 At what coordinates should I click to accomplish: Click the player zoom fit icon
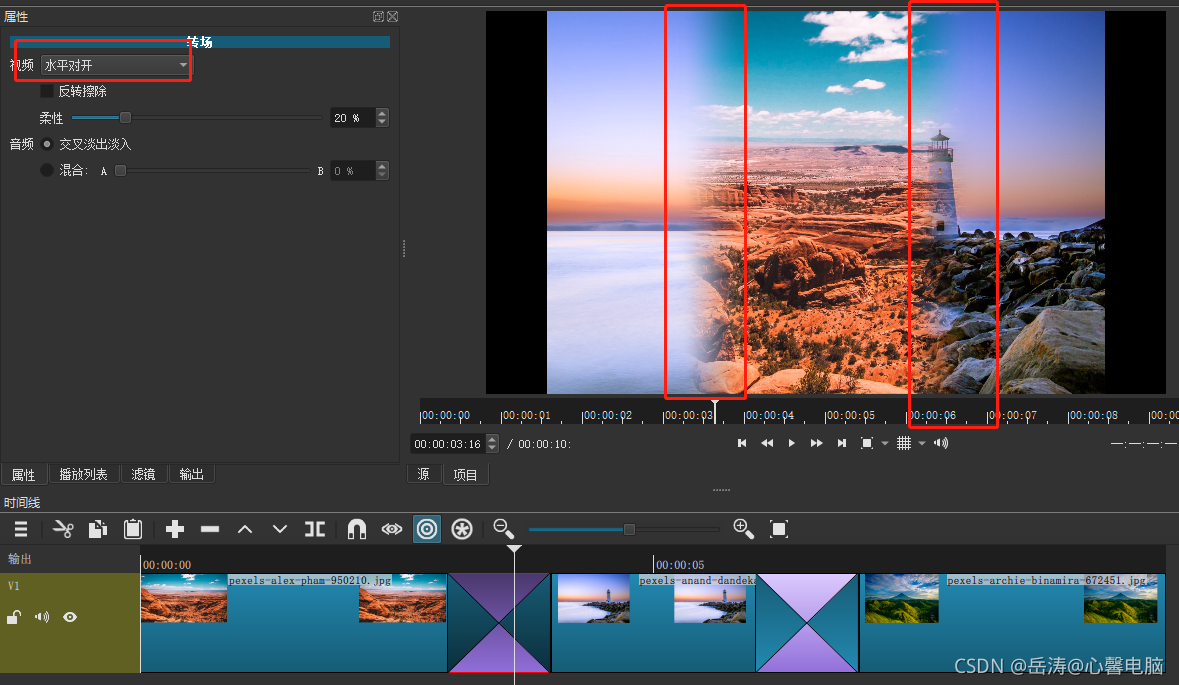867,444
